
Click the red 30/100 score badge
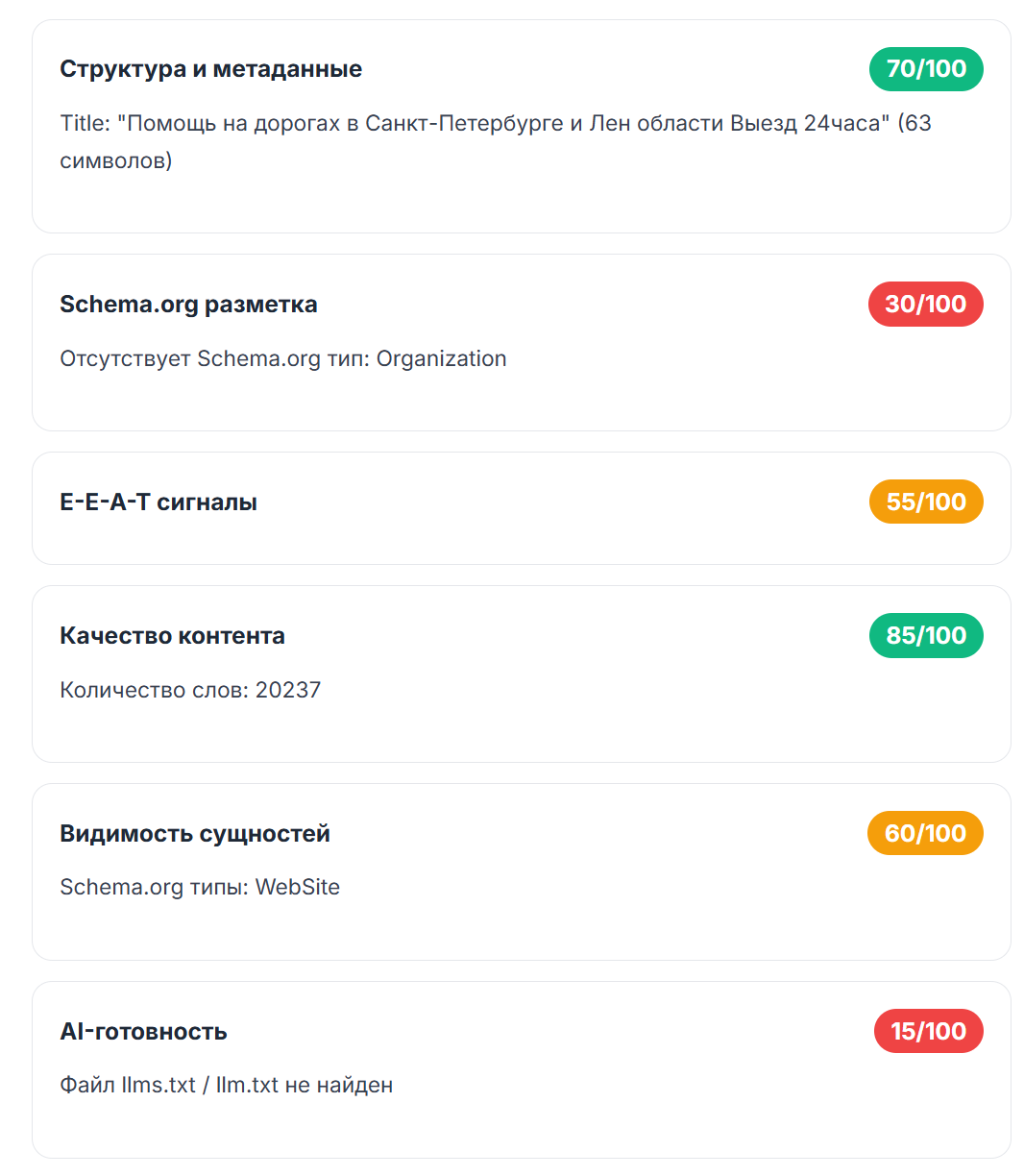pyautogui.click(x=925, y=305)
